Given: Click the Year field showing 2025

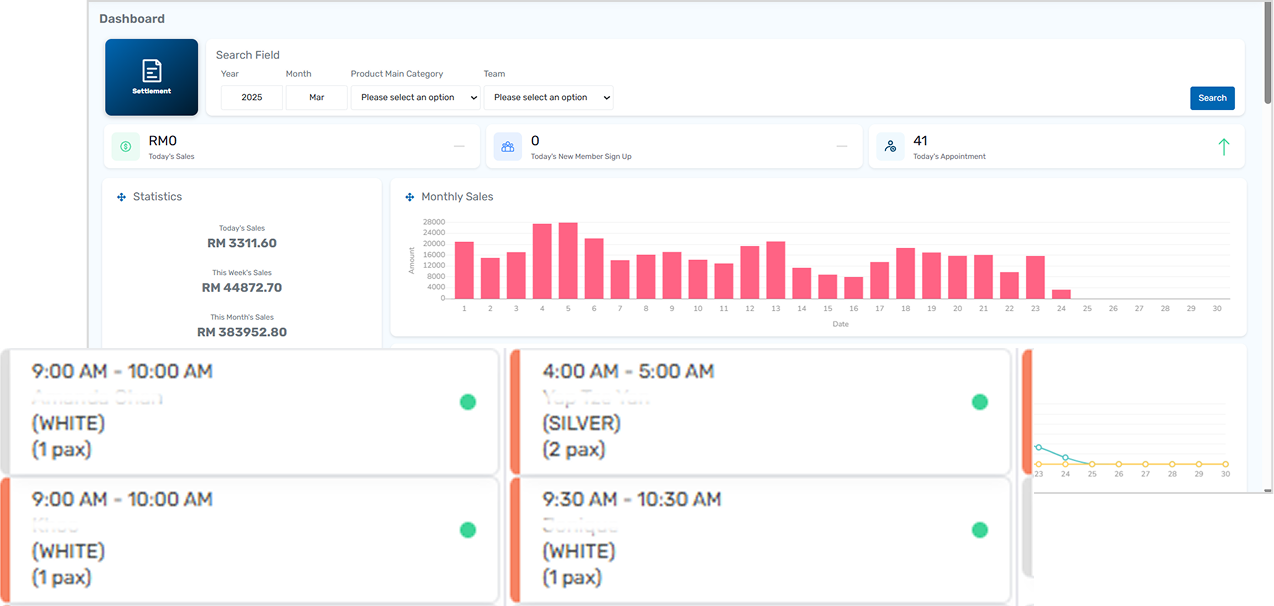Looking at the screenshot, I should [252, 97].
